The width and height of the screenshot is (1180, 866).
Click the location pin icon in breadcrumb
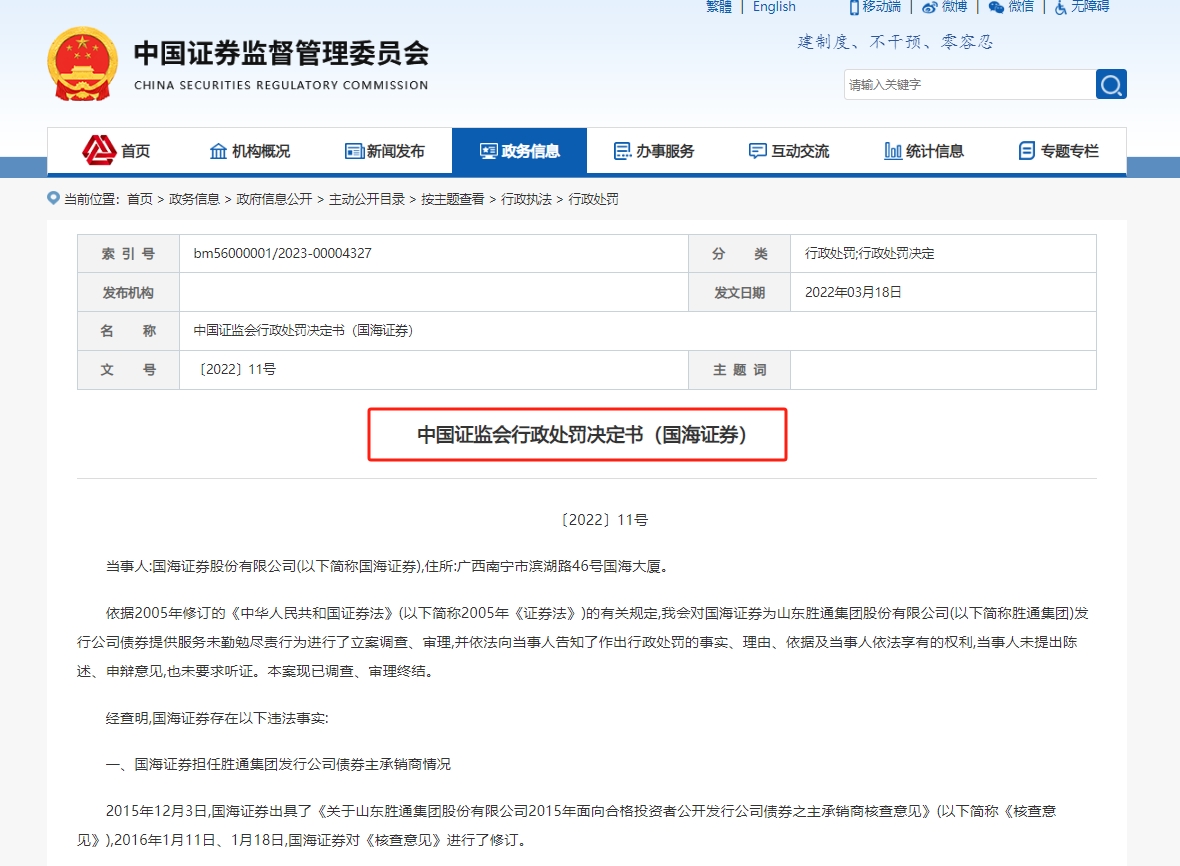click(53, 198)
